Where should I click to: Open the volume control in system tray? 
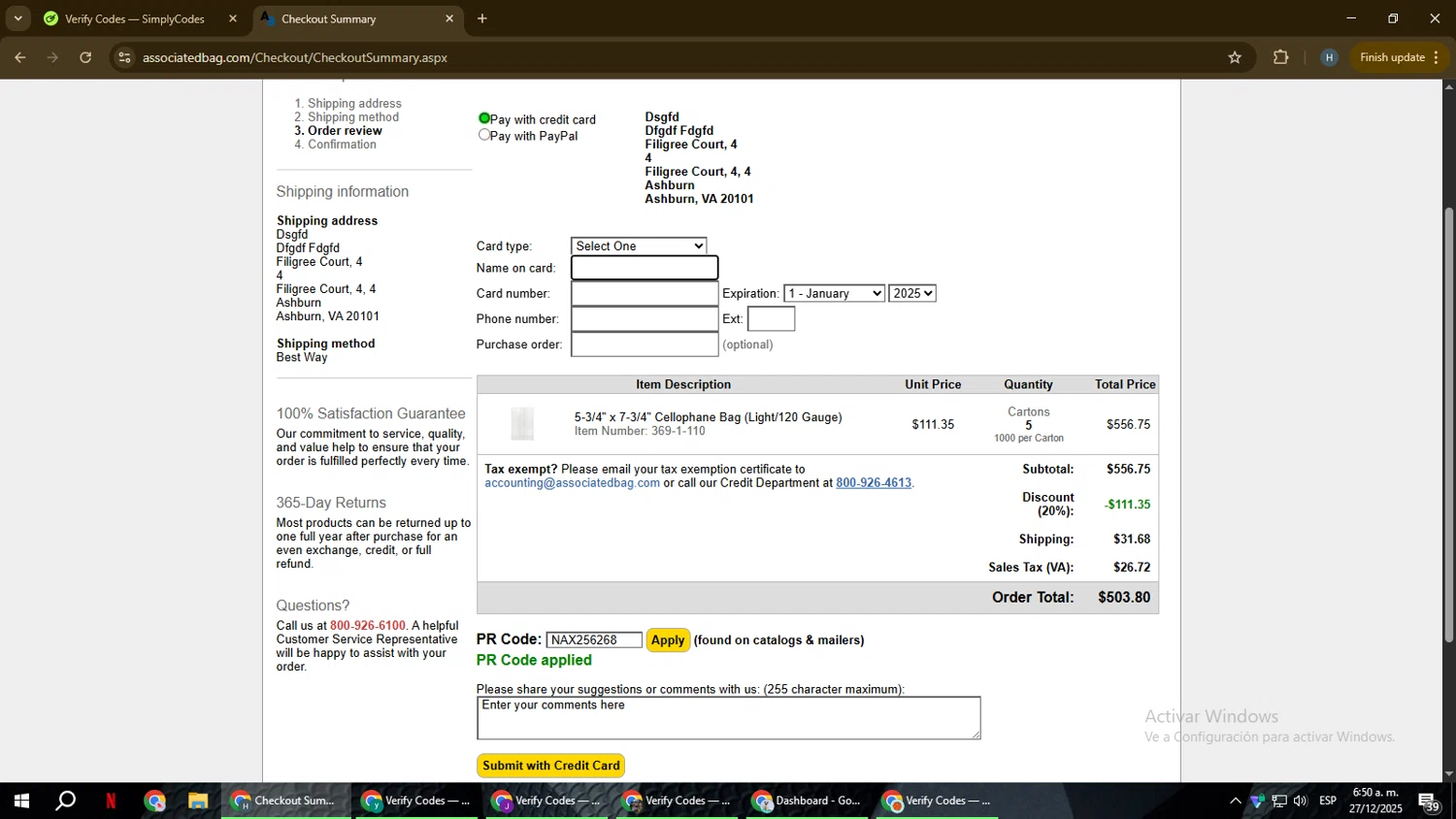1300,802
